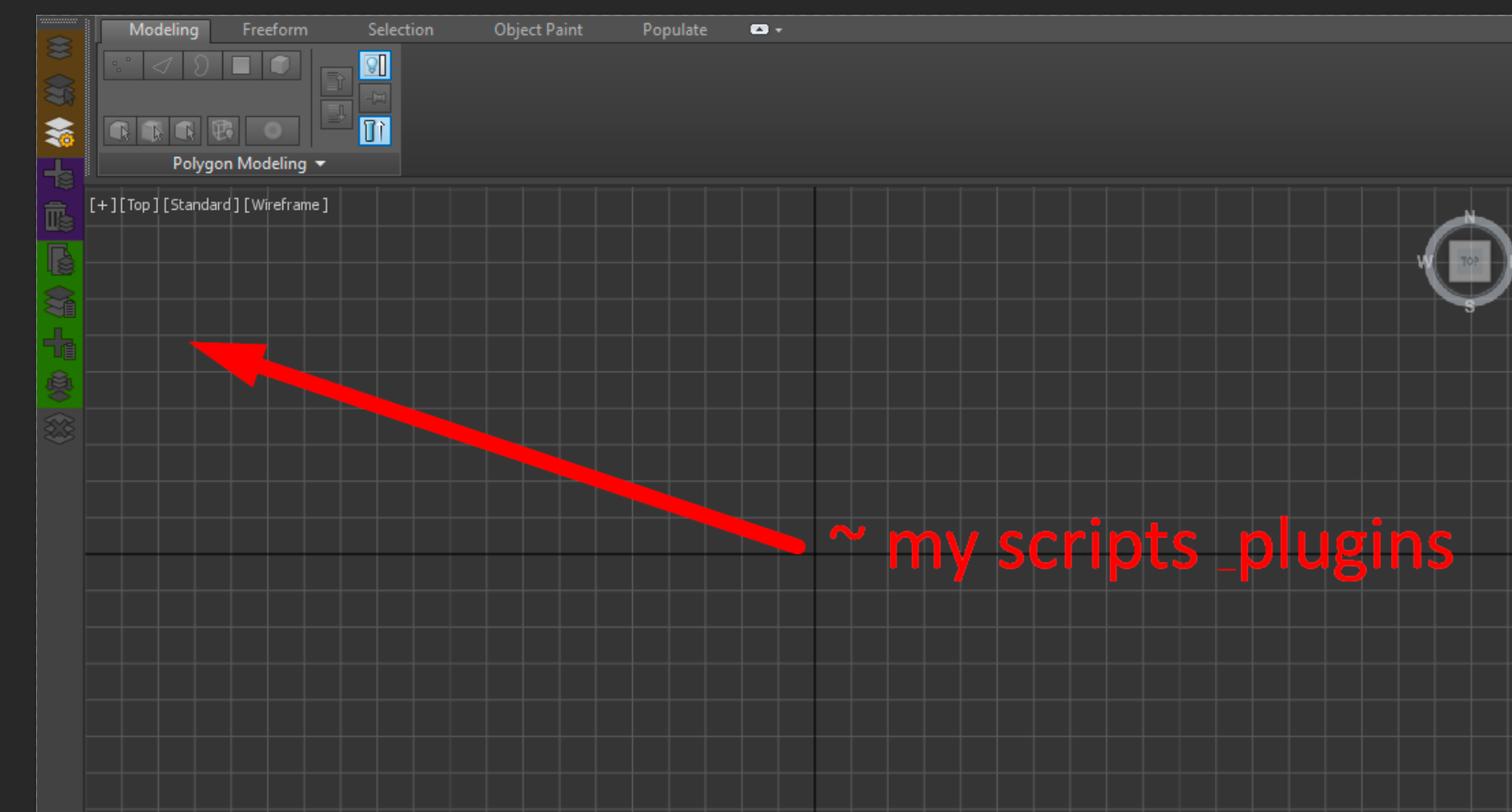Toggle the Pin Stack pushpin button
This screenshot has height=812, width=1512.
375,98
